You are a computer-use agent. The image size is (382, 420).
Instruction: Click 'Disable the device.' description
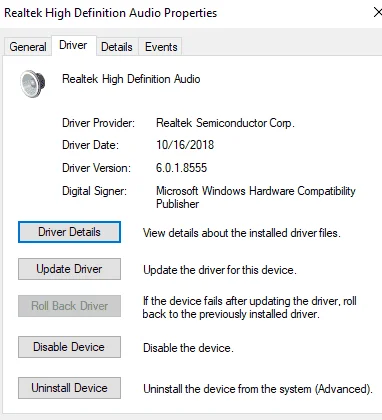[x=188, y=348]
